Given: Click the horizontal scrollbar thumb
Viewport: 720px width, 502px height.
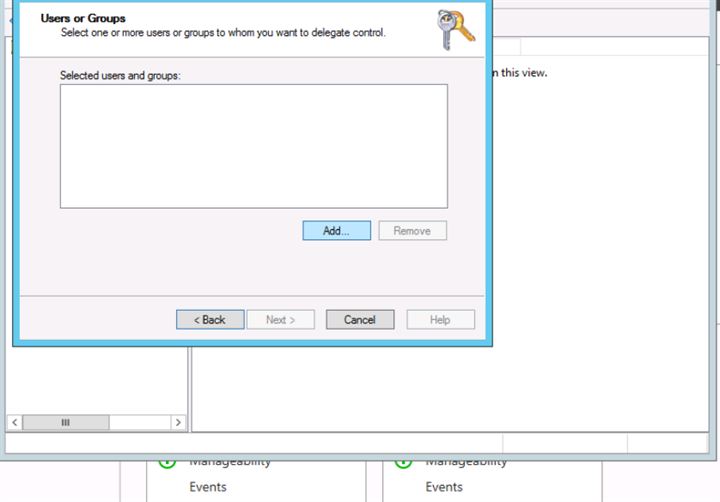Looking at the screenshot, I should click(x=66, y=423).
